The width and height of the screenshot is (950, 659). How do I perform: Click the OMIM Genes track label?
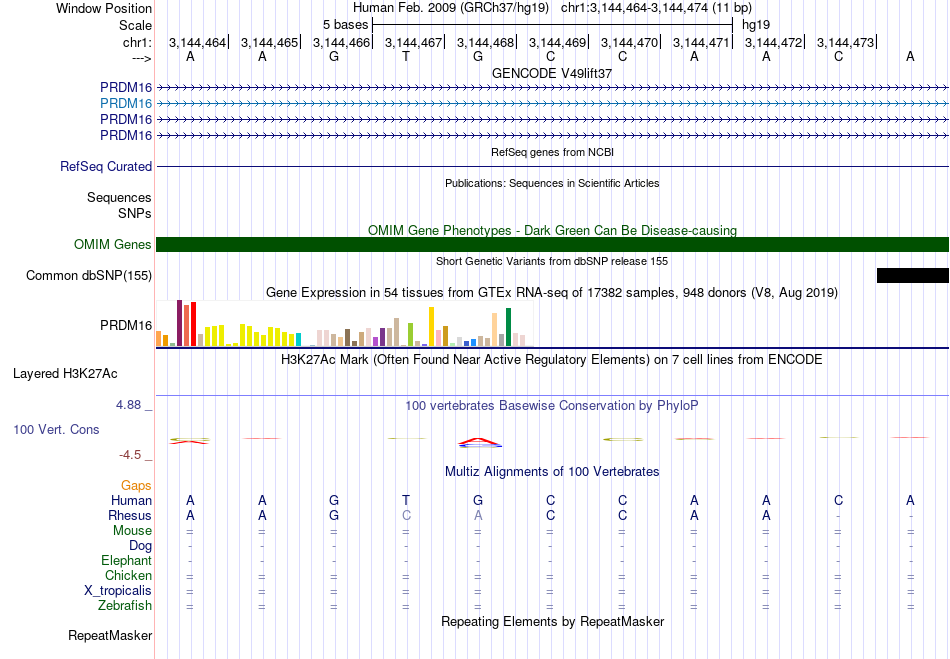(113, 245)
